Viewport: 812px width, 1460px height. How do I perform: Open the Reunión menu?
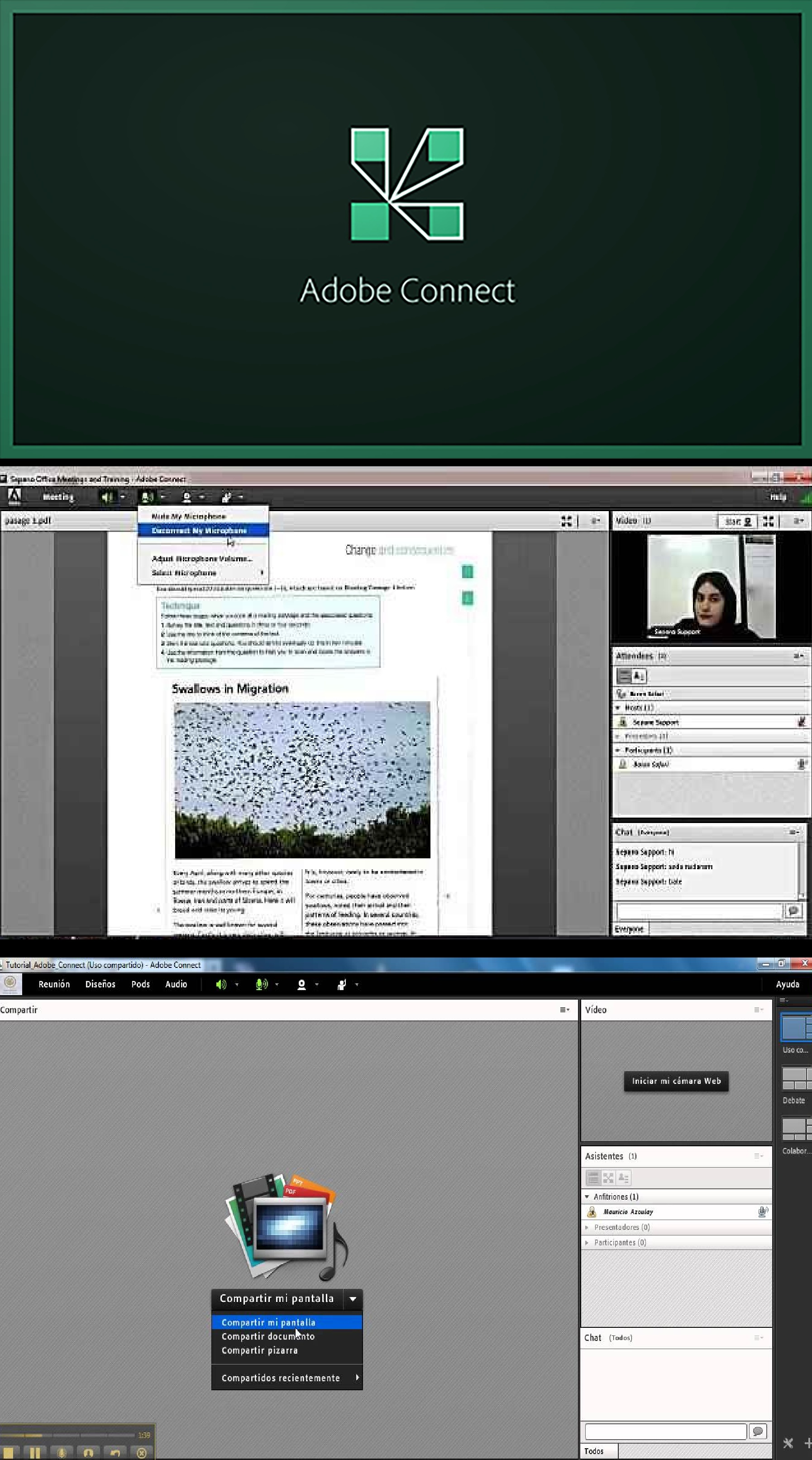(54, 985)
